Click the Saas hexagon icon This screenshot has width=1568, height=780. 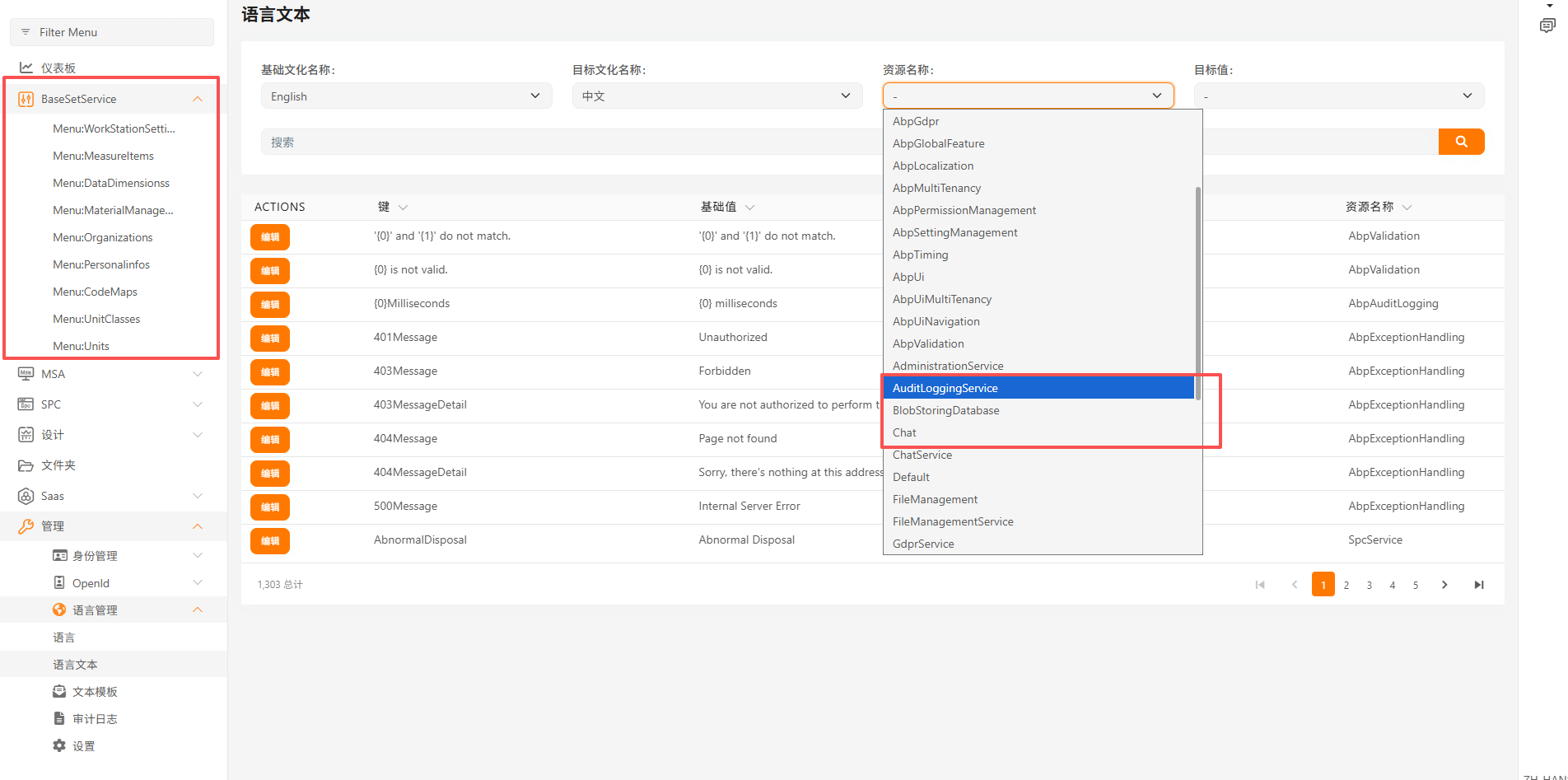click(26, 496)
